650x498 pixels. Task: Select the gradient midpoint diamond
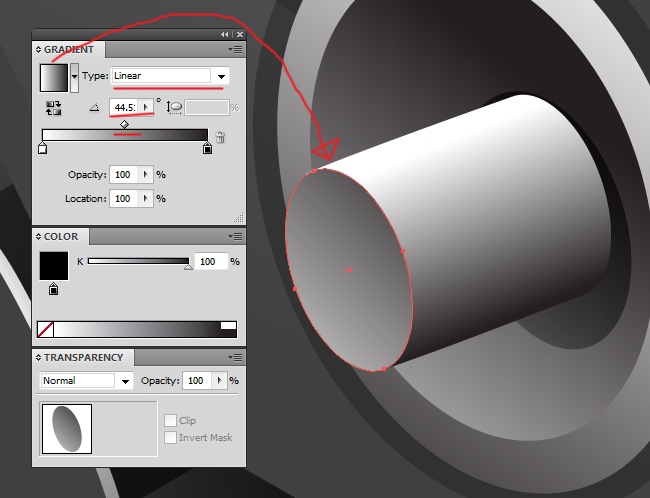(x=124, y=124)
